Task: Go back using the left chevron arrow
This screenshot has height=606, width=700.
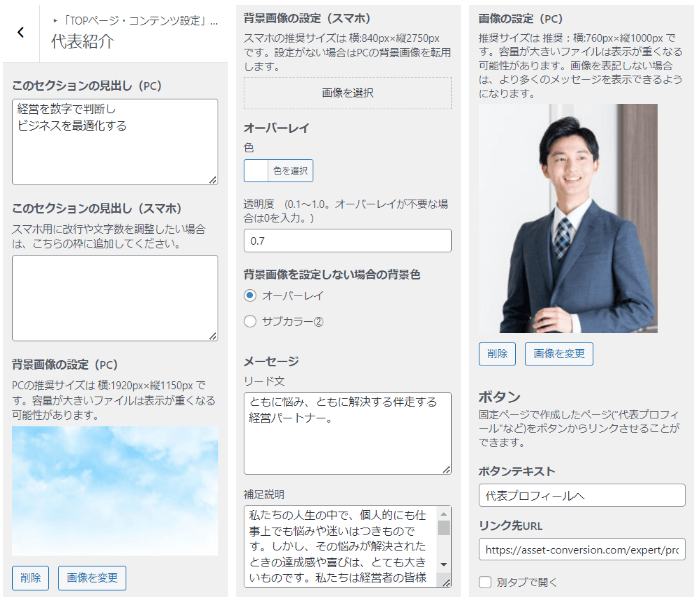Action: [21, 32]
